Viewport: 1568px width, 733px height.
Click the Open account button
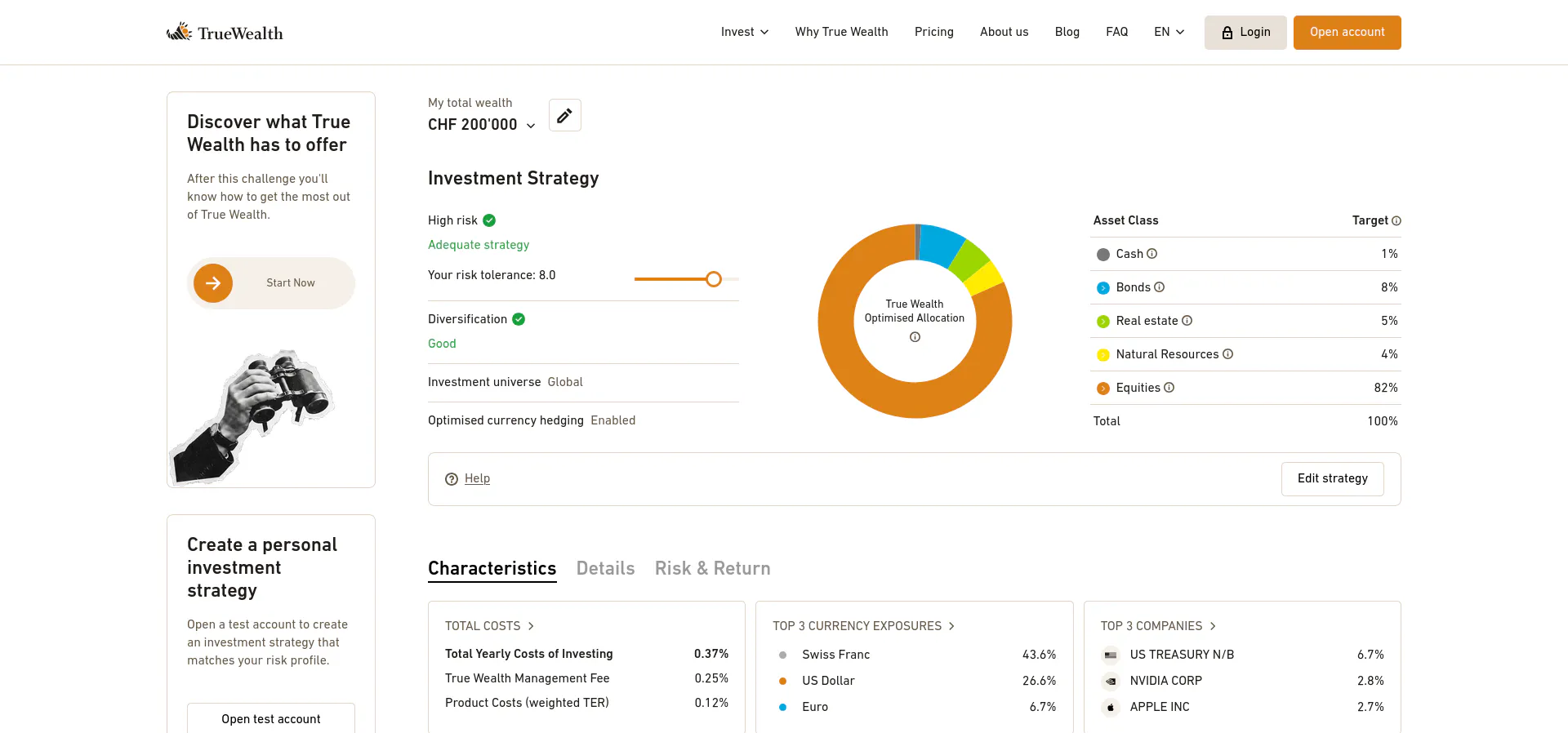point(1347,33)
